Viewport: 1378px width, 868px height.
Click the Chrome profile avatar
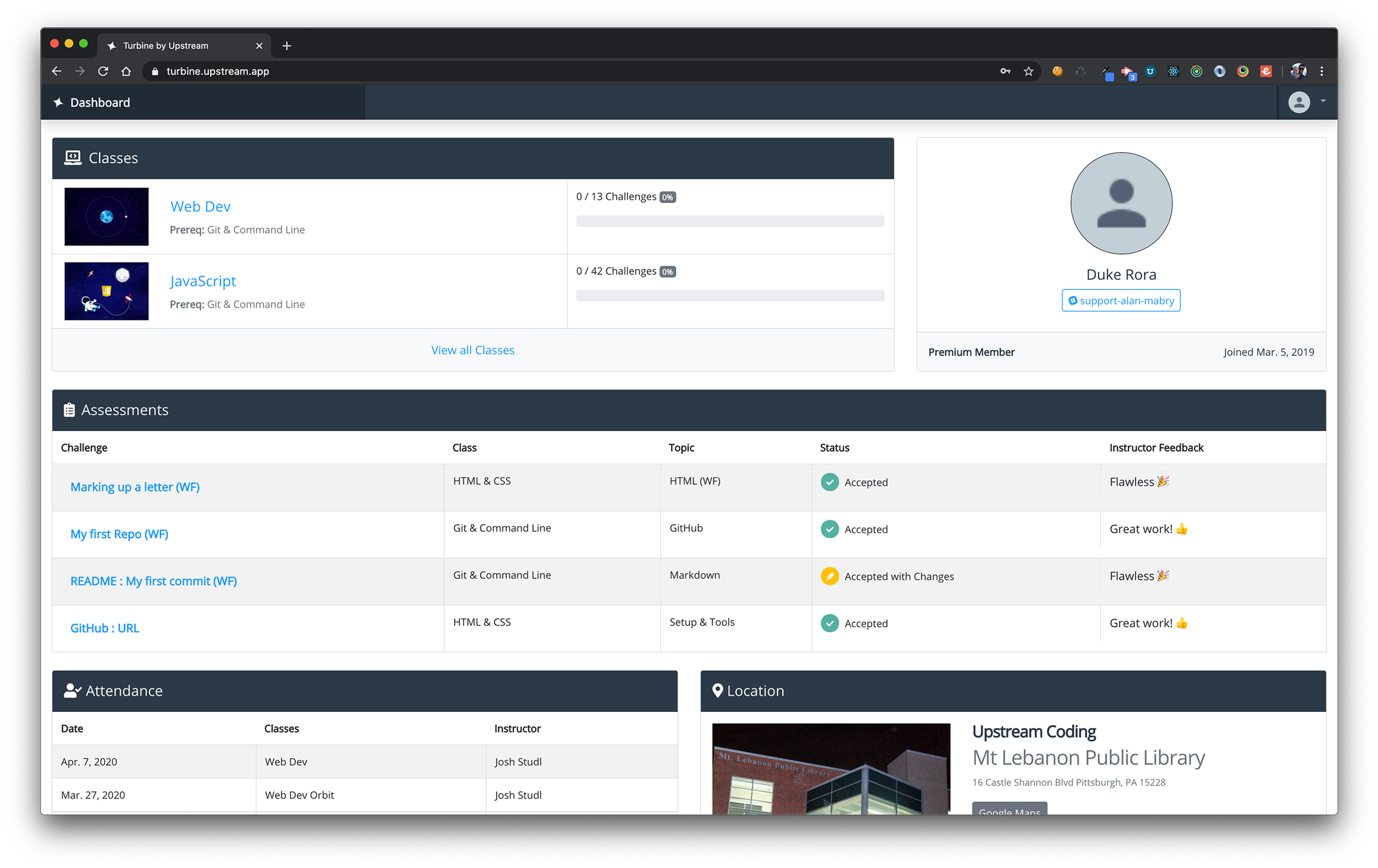1298,71
